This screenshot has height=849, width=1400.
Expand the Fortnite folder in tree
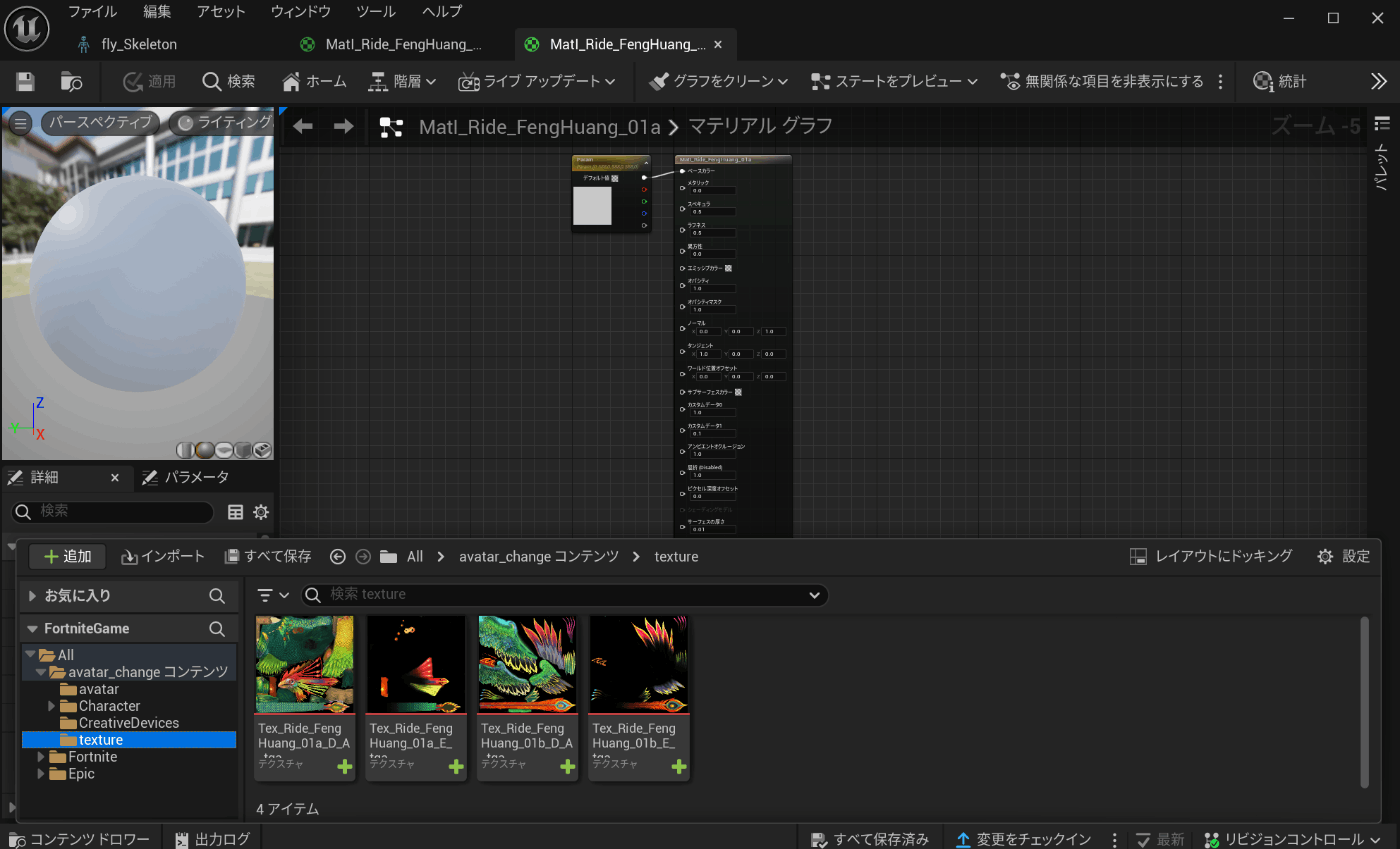pyautogui.click(x=41, y=757)
